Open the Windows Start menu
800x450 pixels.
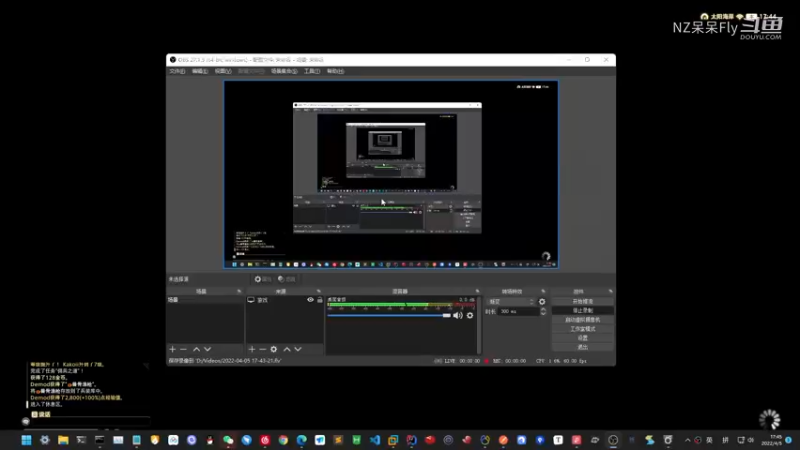pyautogui.click(x=27, y=440)
